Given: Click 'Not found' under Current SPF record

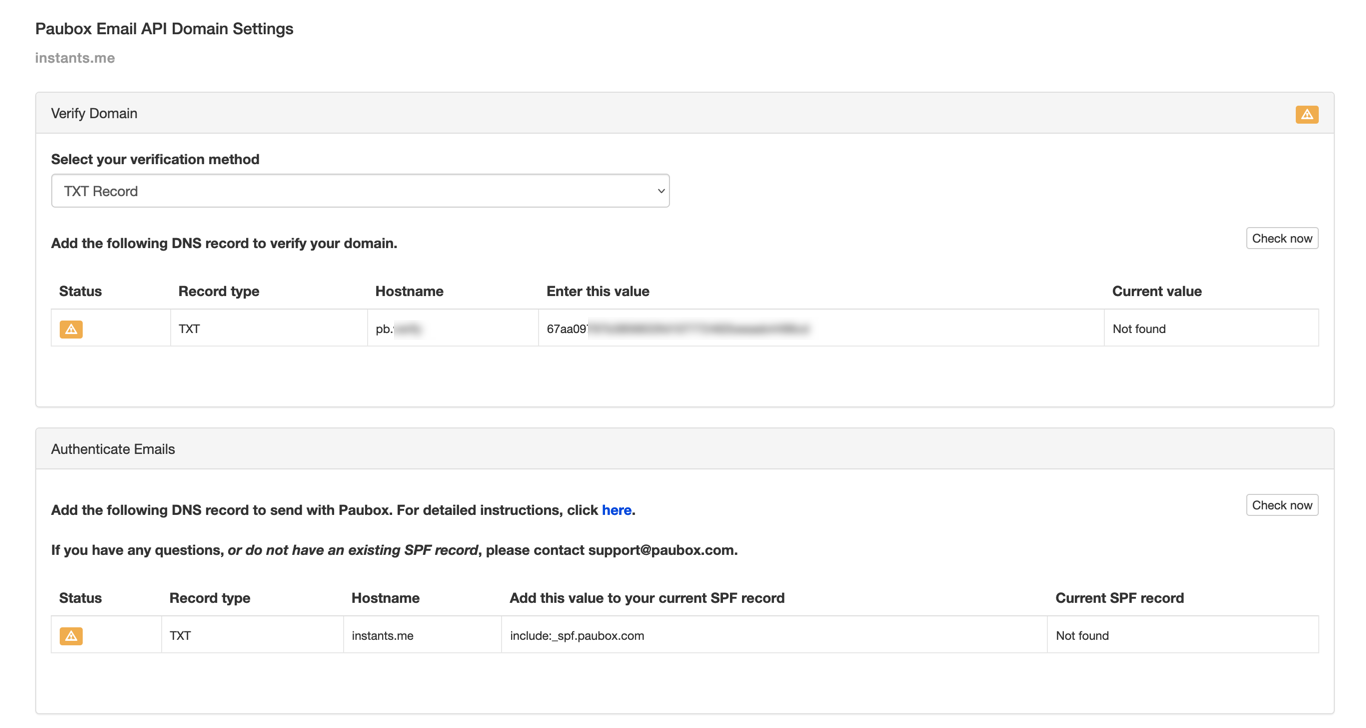Looking at the screenshot, I should pos(1082,636).
